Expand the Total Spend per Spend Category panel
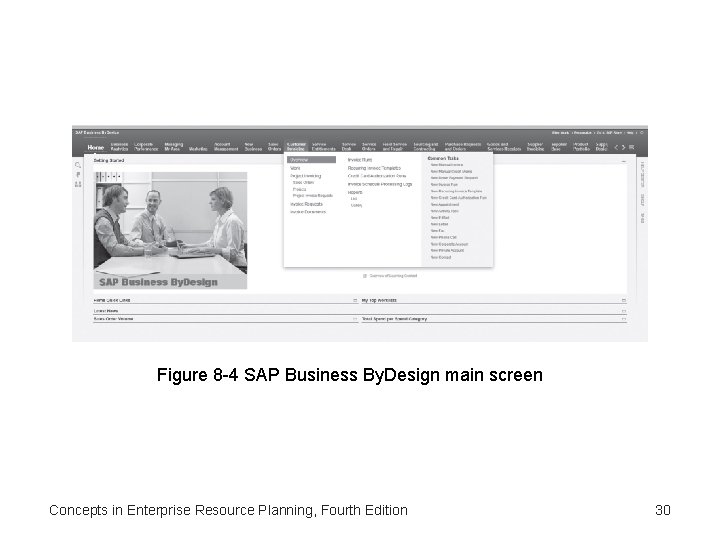Viewport: 720px width, 540px height. click(624, 319)
